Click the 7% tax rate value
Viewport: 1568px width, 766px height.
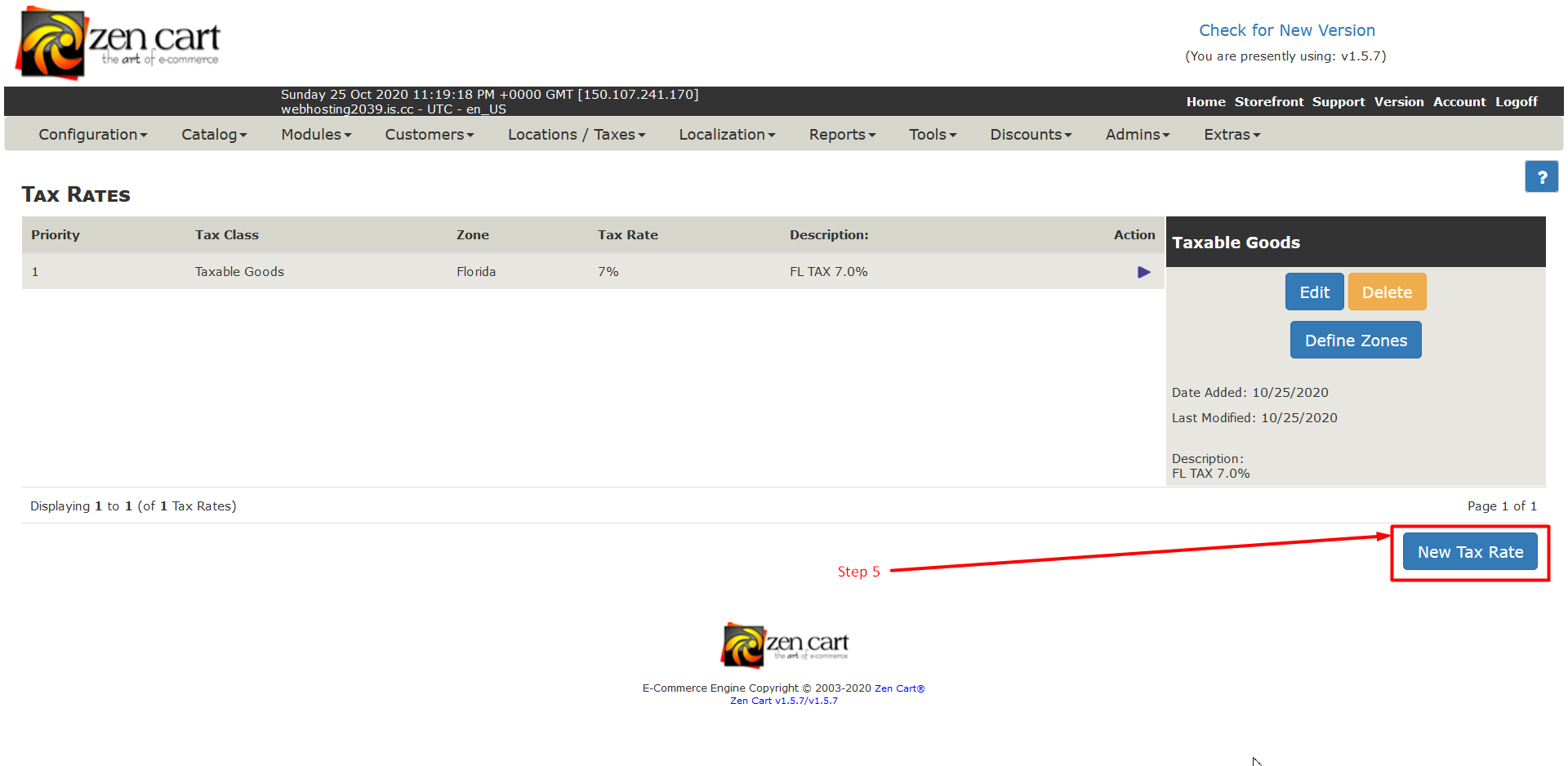point(608,272)
